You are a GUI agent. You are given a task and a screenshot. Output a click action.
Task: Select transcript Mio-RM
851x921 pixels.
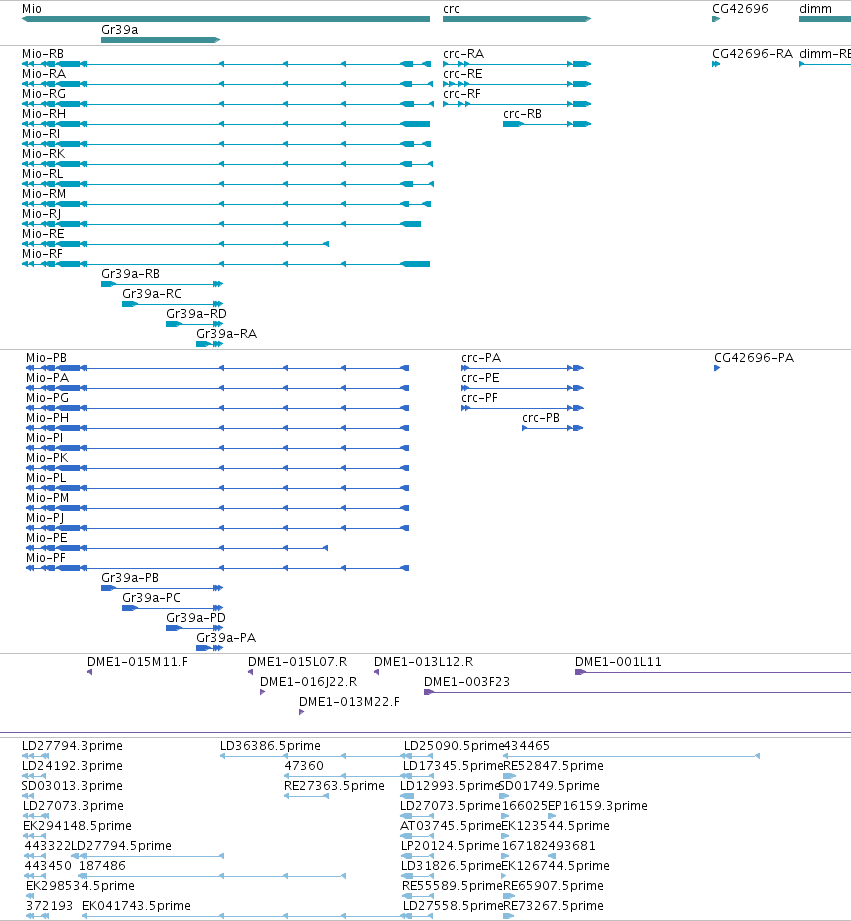tap(44, 194)
